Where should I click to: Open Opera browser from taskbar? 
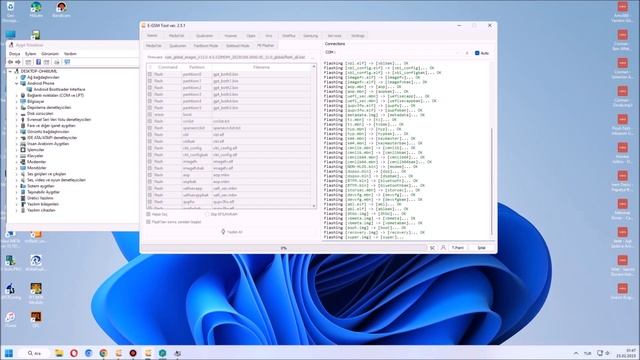click(74, 353)
